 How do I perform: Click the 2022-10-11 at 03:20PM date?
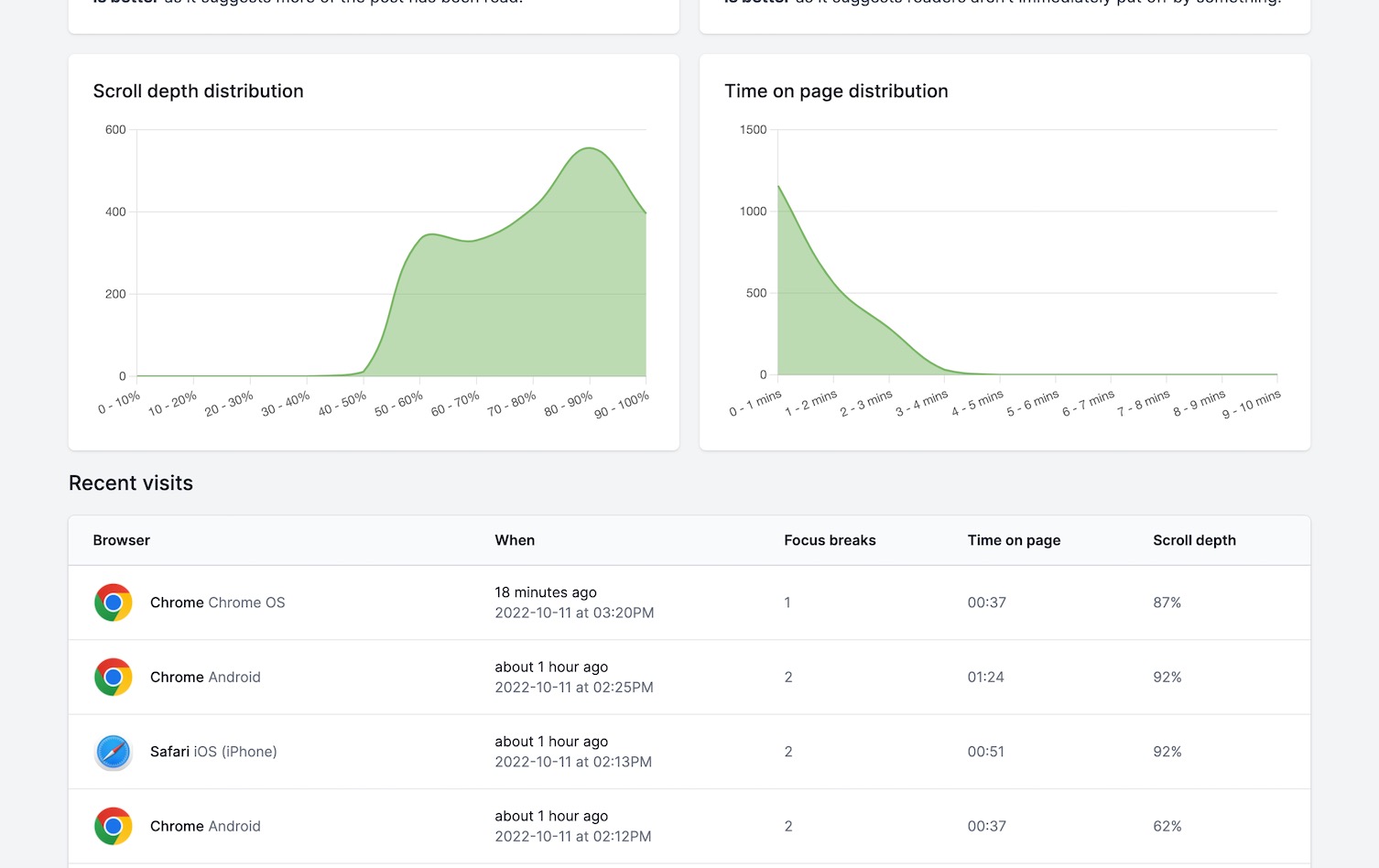(574, 613)
